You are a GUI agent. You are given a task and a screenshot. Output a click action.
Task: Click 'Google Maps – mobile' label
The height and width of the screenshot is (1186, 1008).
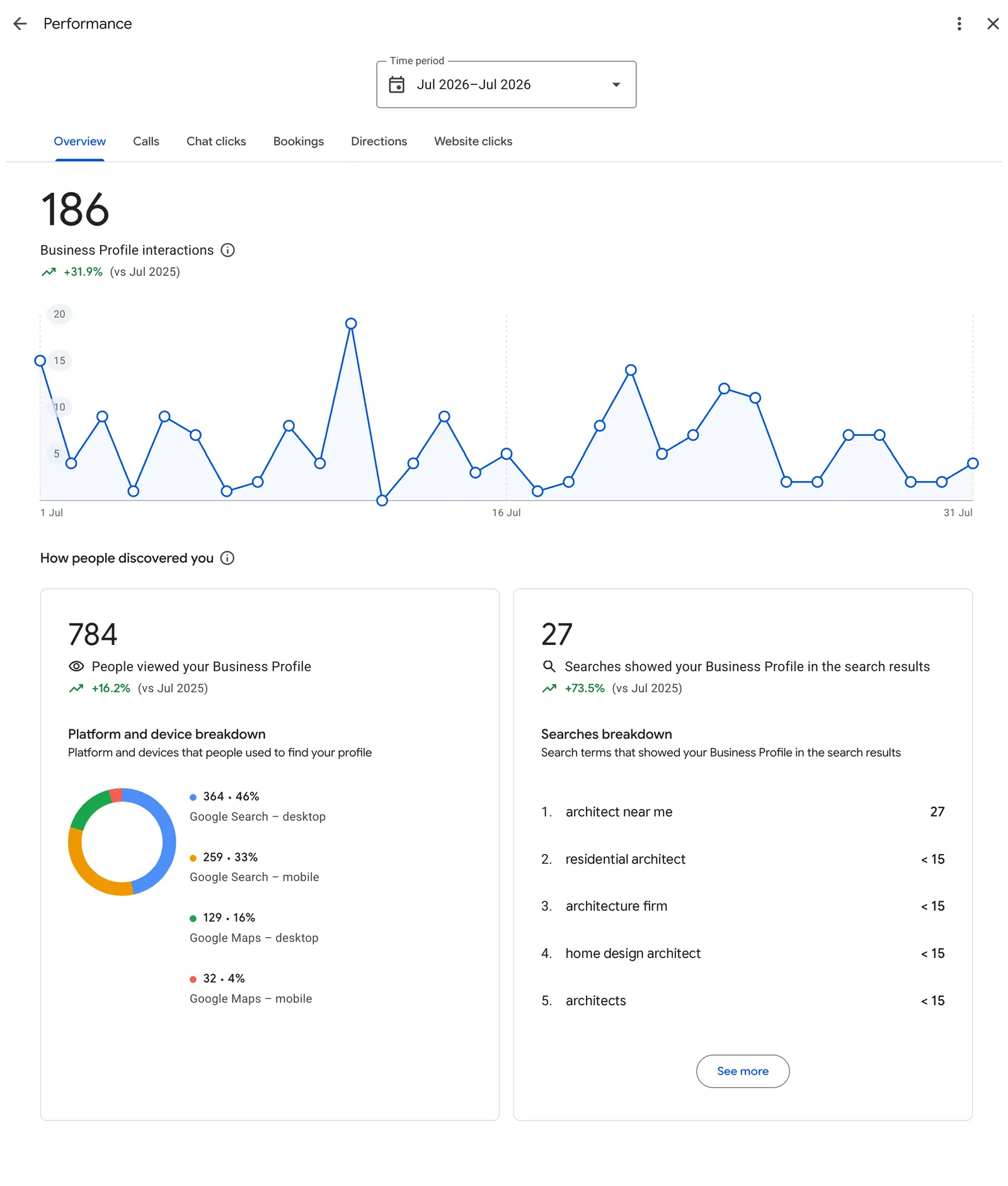point(251,999)
